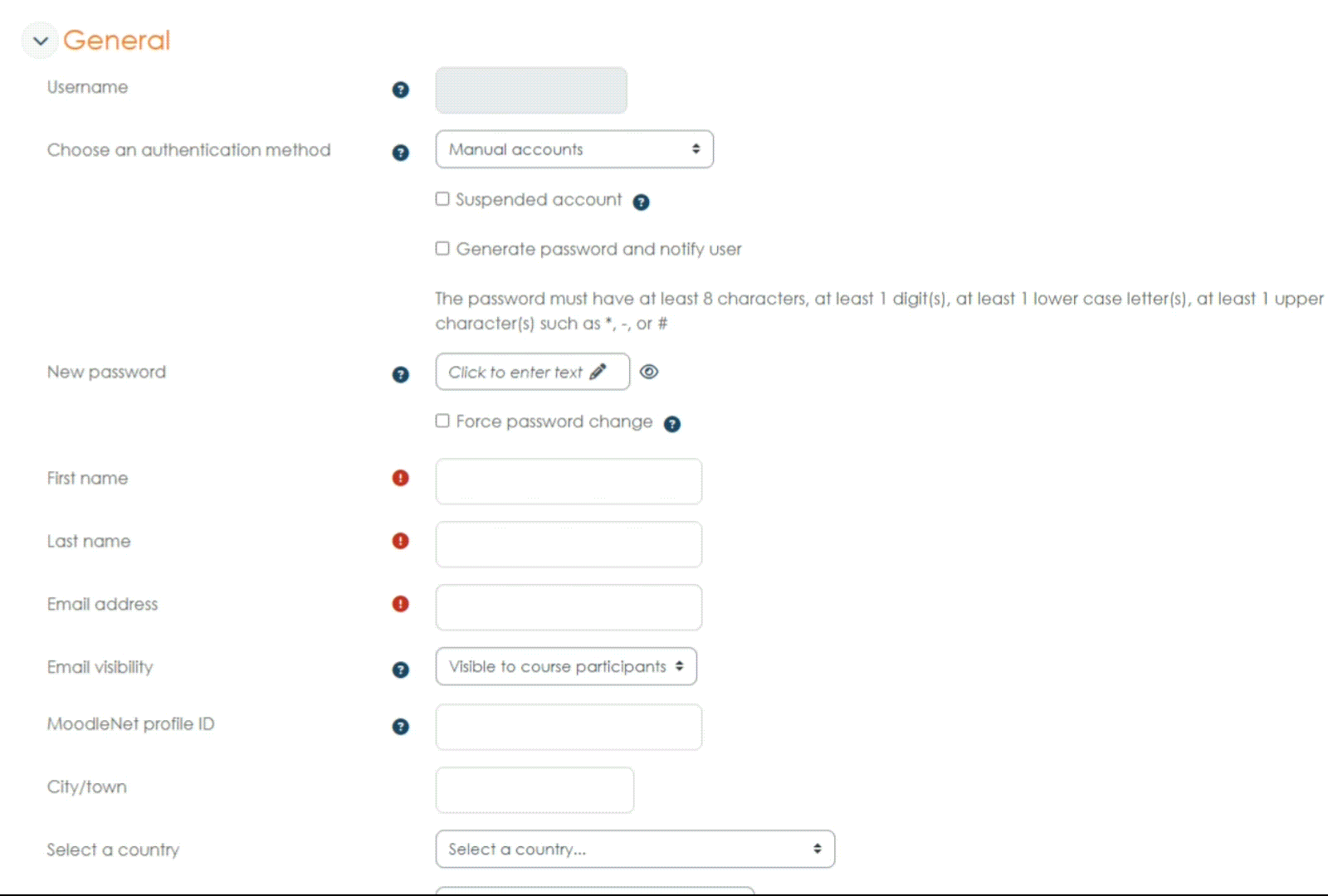
Task: Open help for authentication method
Action: tap(400, 153)
